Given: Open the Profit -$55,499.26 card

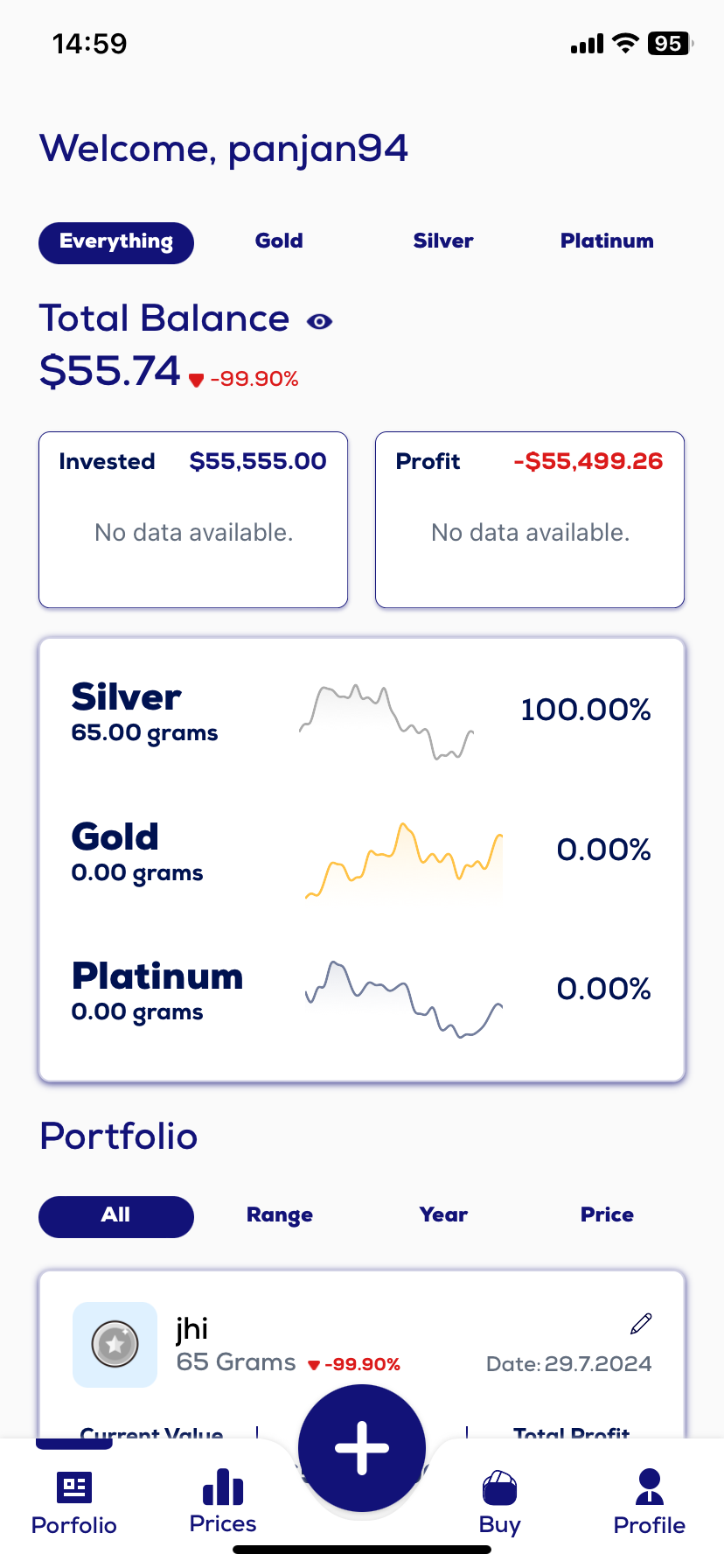Looking at the screenshot, I should tap(530, 519).
